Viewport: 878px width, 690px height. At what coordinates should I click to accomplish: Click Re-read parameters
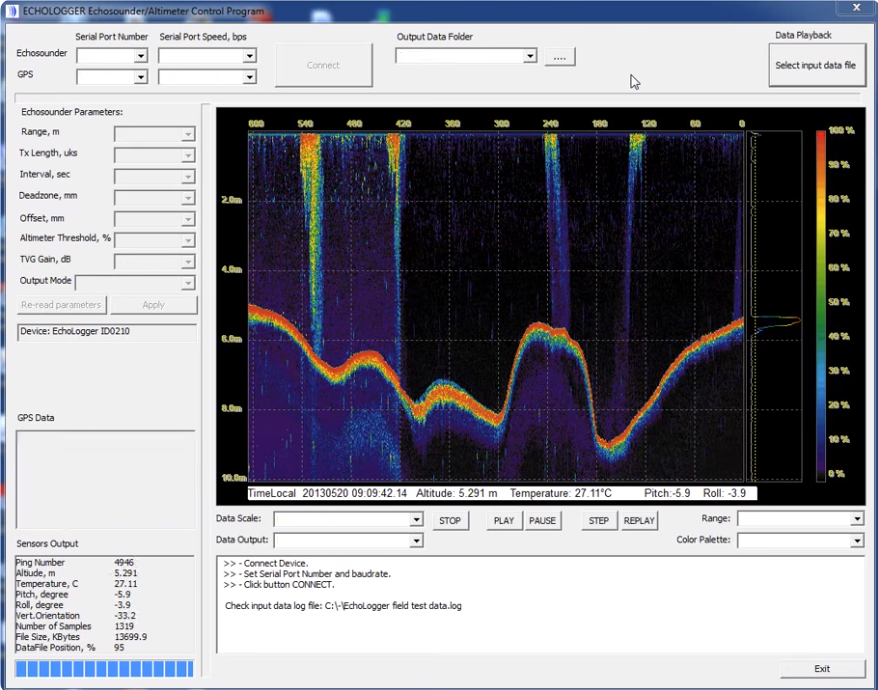[61, 304]
